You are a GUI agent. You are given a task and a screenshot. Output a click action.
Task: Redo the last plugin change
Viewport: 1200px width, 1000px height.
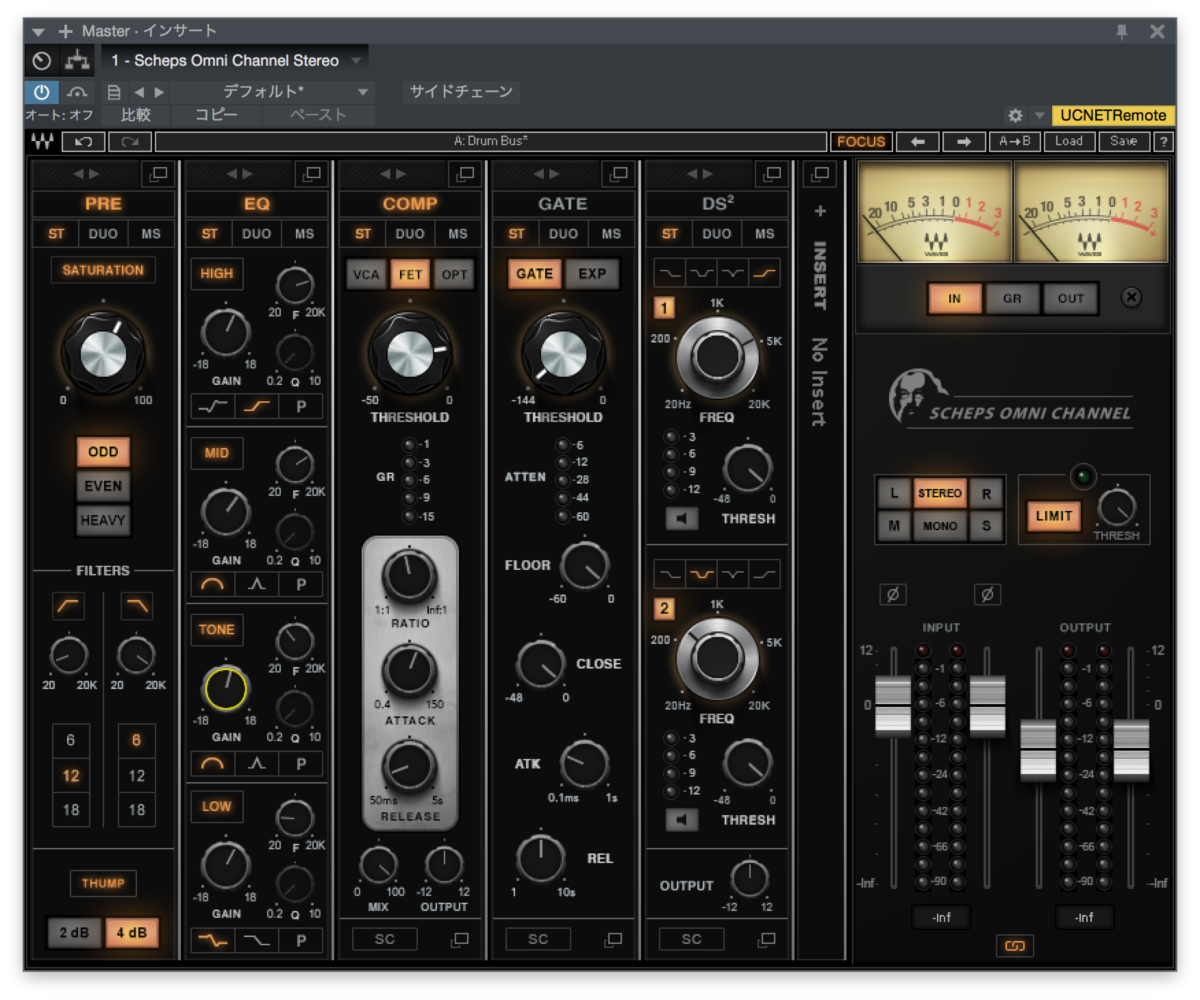point(130,141)
